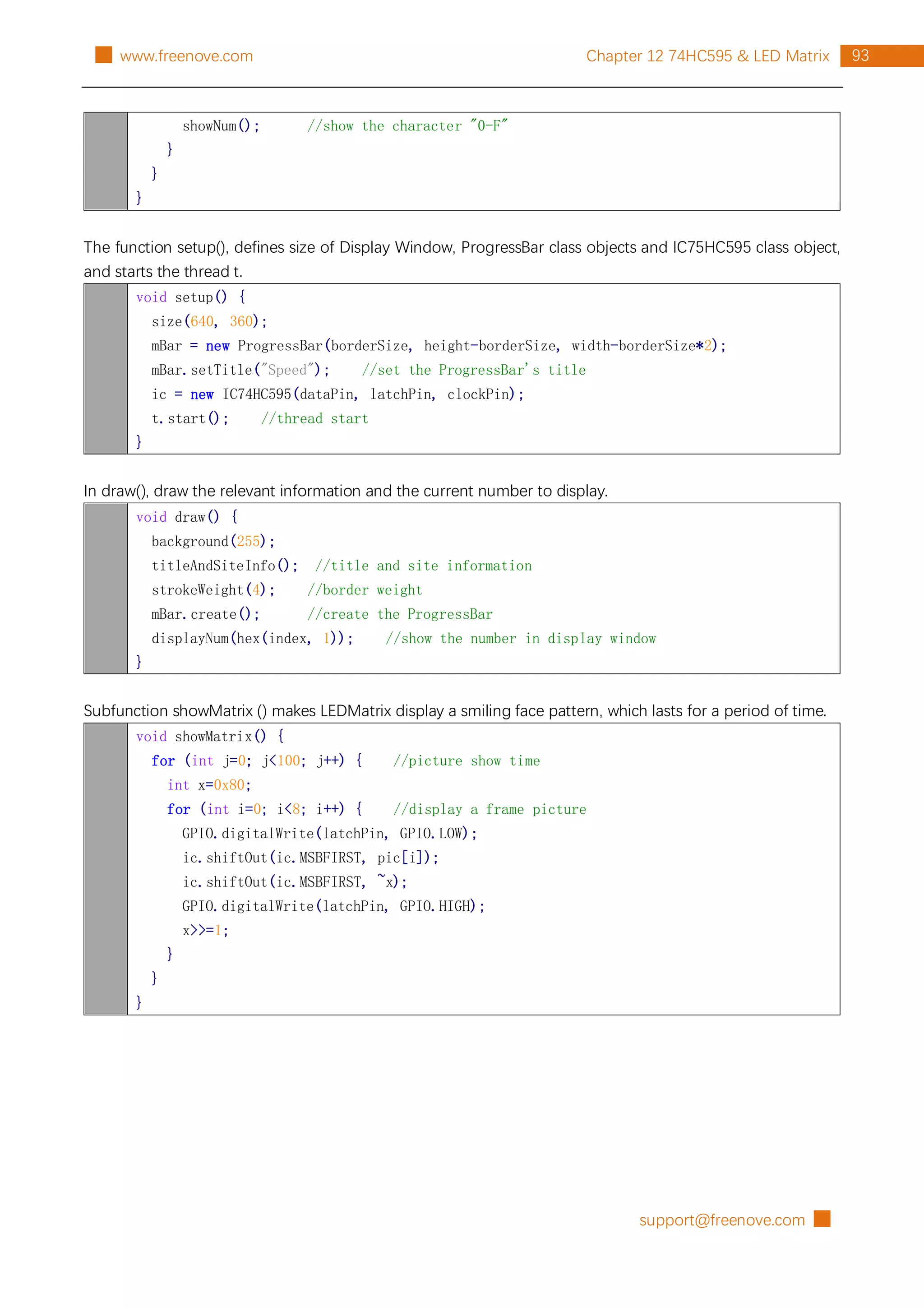Click the paragraph starting 'The function setup(), defines'

[462, 259]
